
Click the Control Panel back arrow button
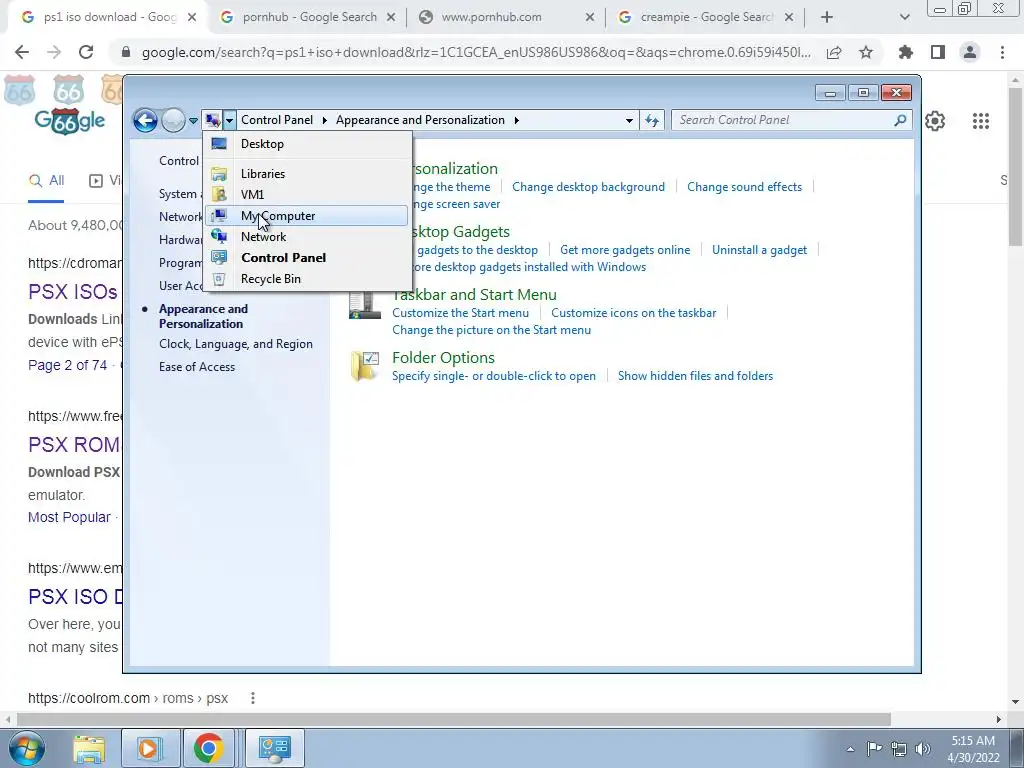click(x=145, y=120)
